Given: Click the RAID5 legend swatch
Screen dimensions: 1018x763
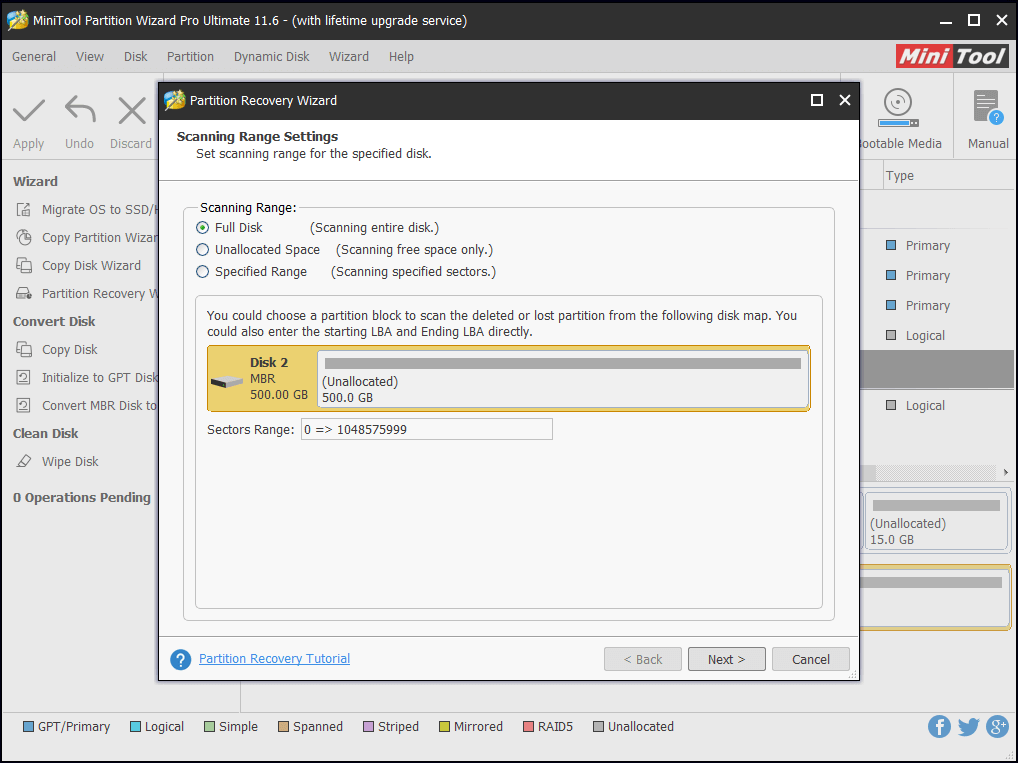Looking at the screenshot, I should click(528, 726).
